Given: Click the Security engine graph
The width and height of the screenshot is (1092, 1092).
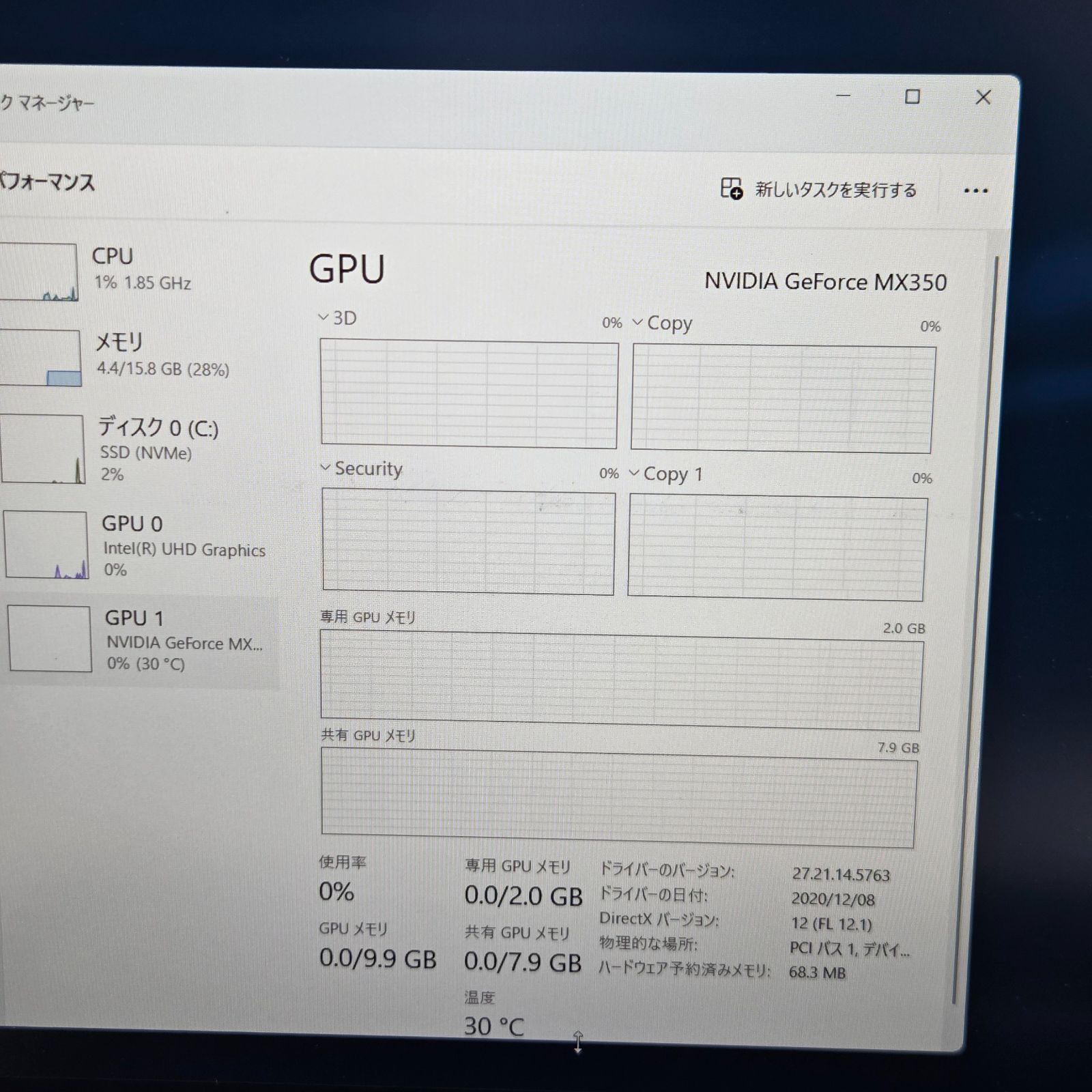Looking at the screenshot, I should point(468,541).
